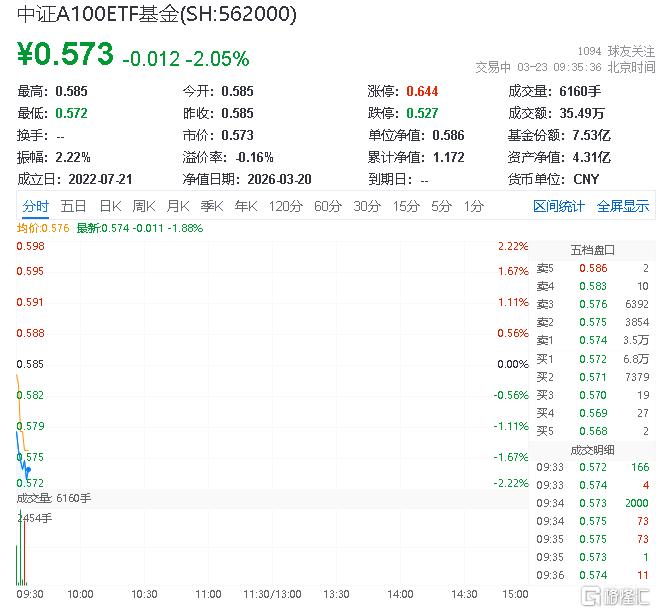656x613 pixels.
Task: Select the 30分 chart tab
Action: pyautogui.click(x=367, y=206)
